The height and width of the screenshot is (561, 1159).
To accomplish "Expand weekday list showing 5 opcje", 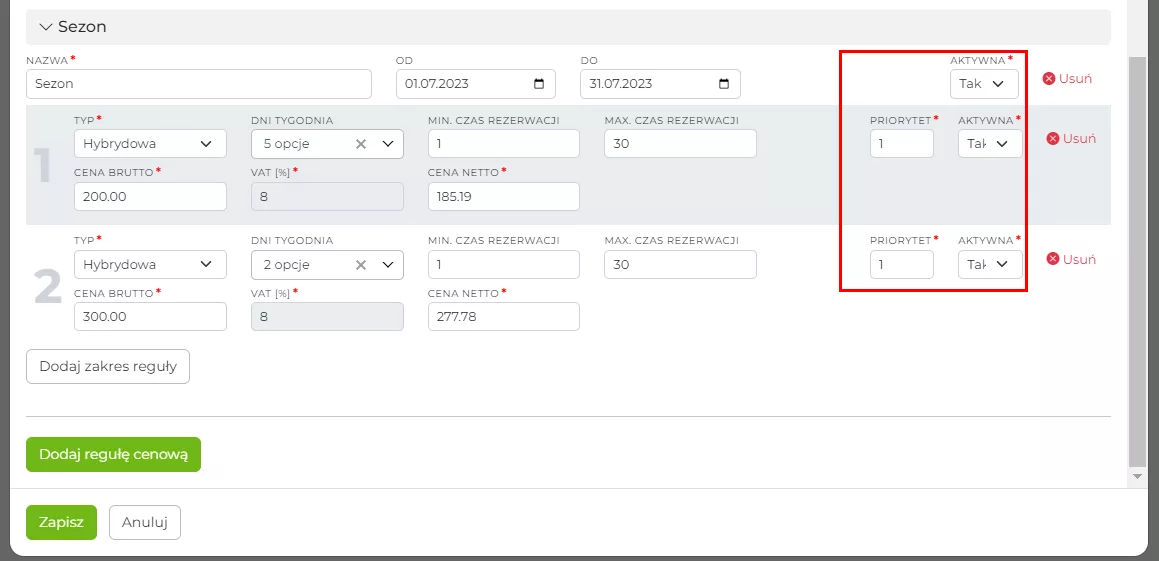I will (x=387, y=144).
